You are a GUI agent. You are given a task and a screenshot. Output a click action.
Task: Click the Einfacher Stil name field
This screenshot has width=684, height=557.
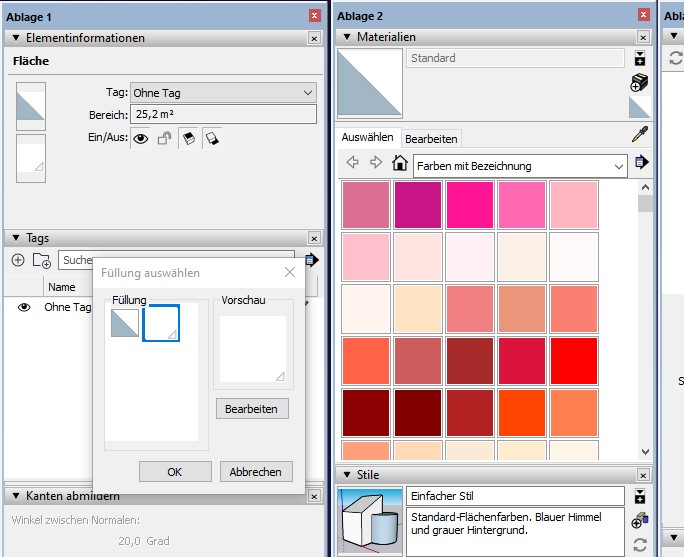click(x=514, y=496)
